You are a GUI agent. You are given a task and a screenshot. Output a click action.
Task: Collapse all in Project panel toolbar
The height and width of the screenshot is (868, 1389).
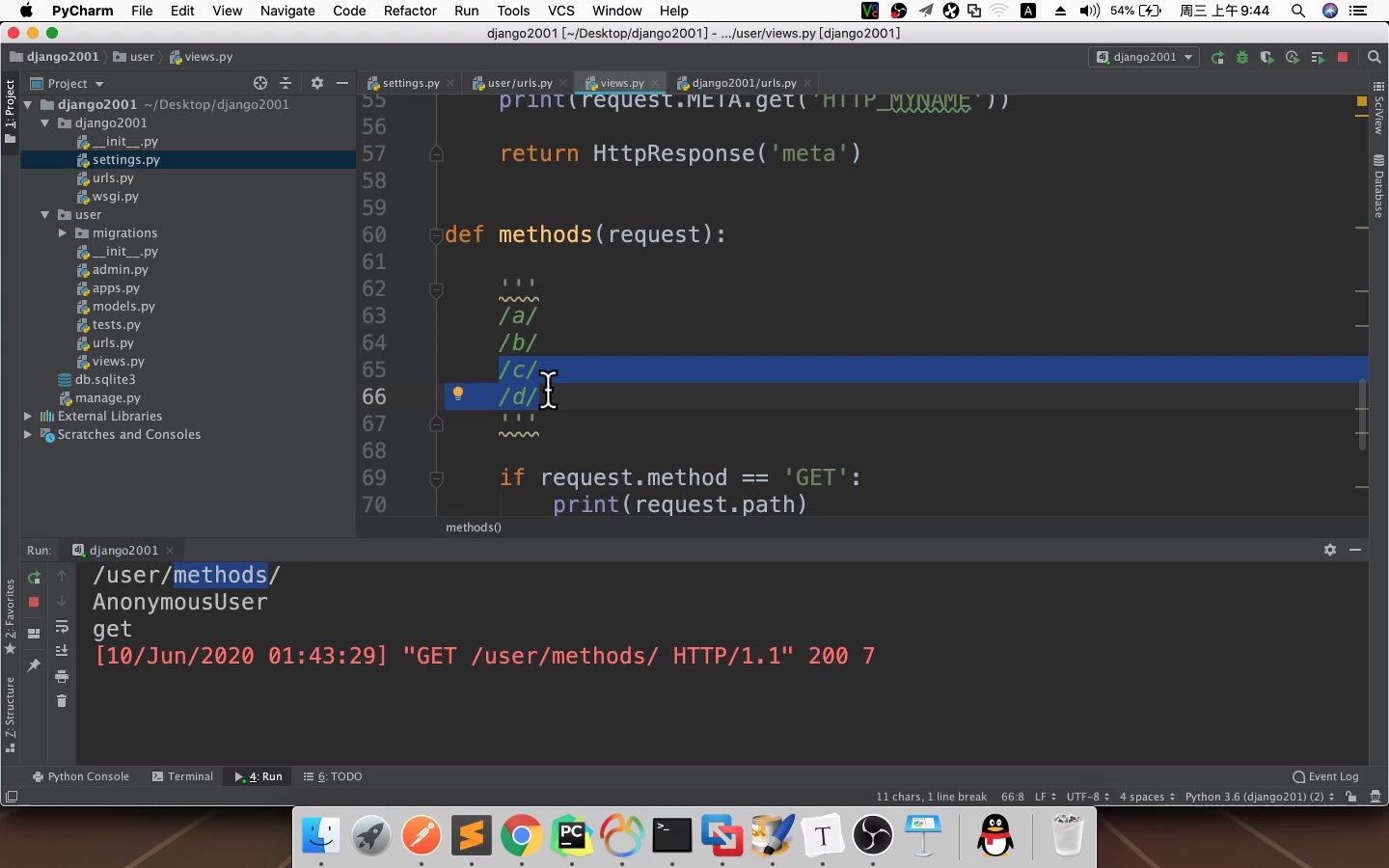285,83
